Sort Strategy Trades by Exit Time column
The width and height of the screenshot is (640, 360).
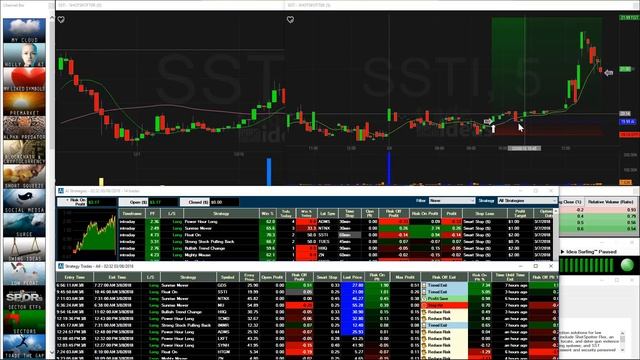(x=118, y=277)
